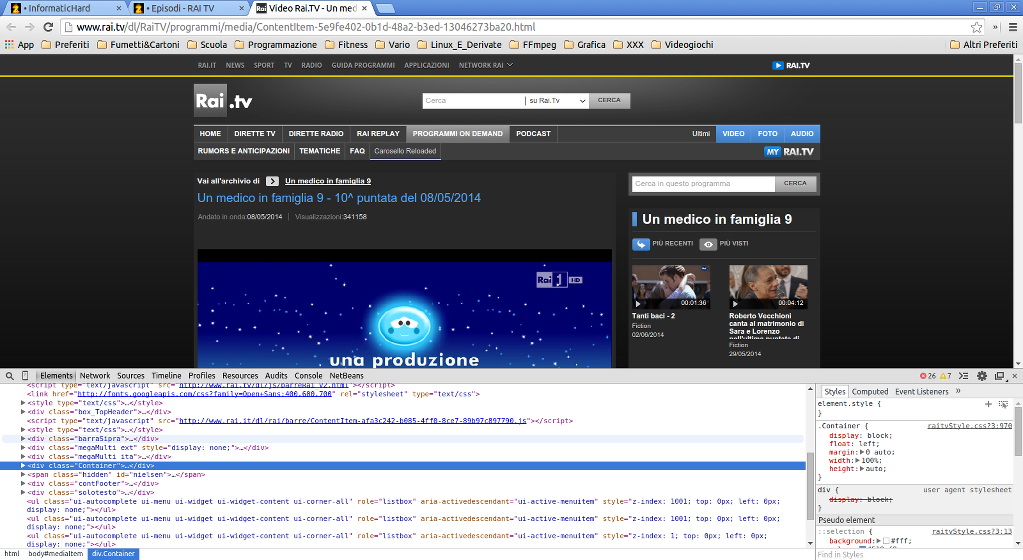Open the FFmpeg bookmarks folder
The image size is (1023, 560).
pyautogui.click(x=532, y=44)
